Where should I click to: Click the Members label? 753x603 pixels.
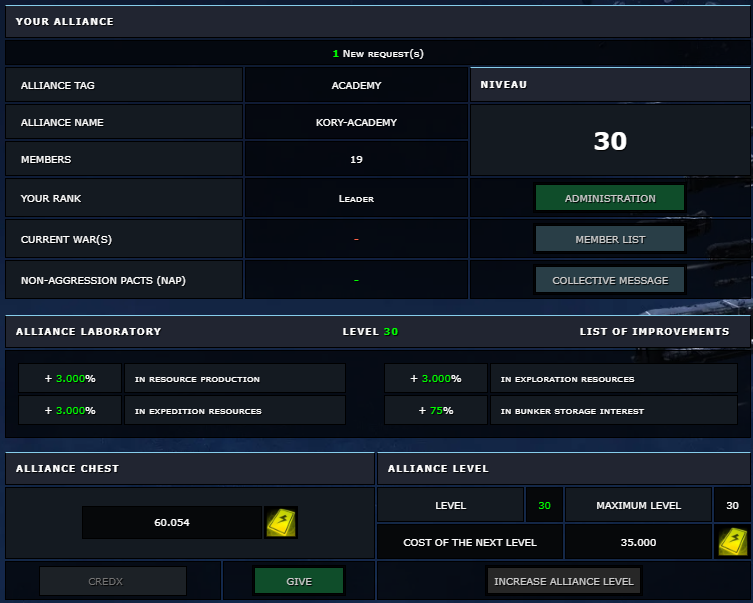pos(46,159)
